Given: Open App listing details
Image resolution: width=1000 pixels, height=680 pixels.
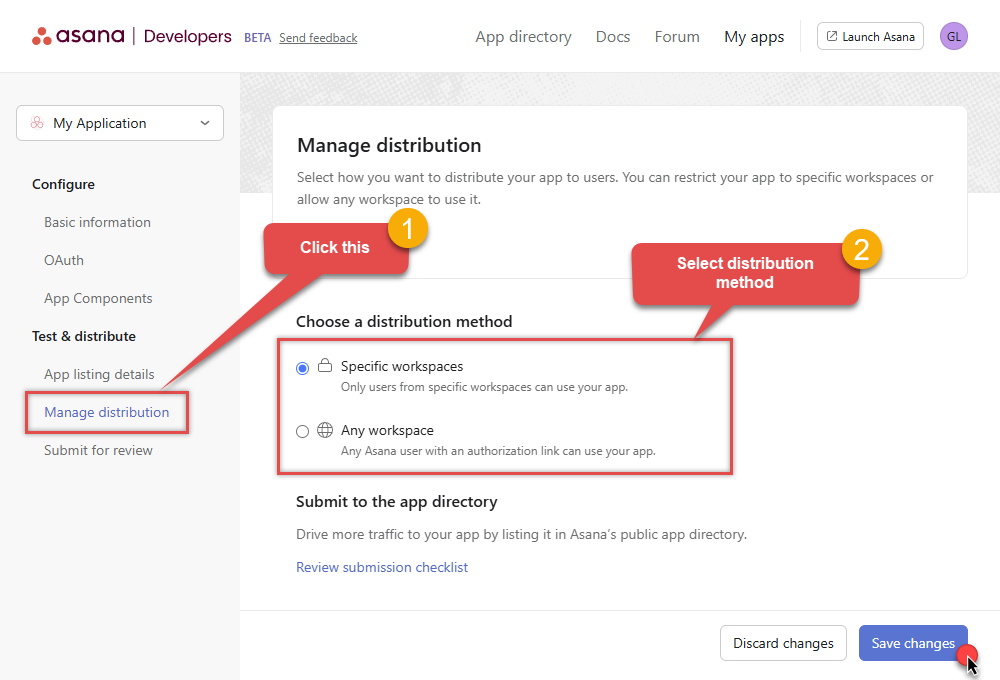Looking at the screenshot, I should 99,374.
